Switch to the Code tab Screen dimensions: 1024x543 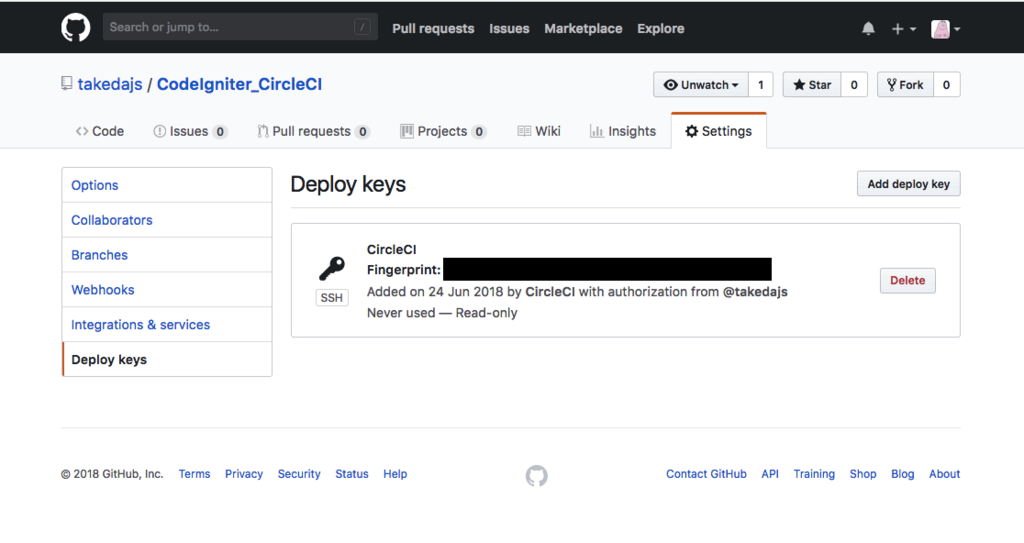tap(99, 131)
